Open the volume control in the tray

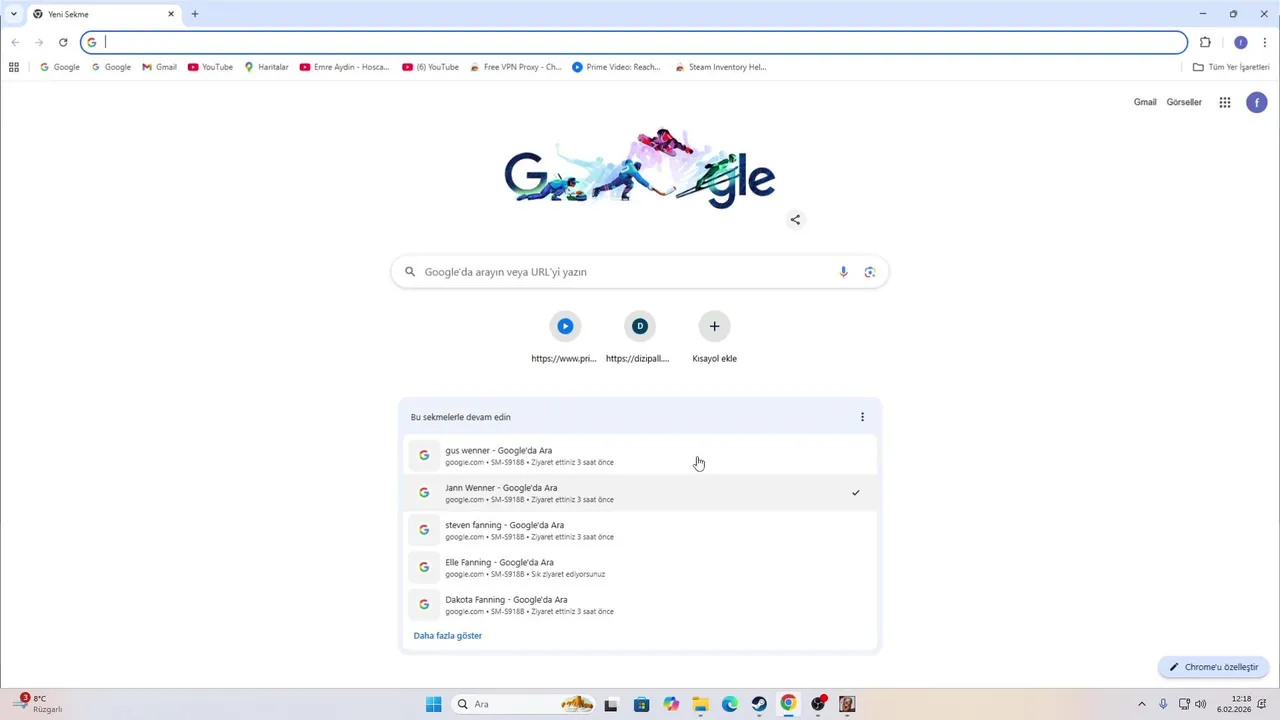(1200, 704)
